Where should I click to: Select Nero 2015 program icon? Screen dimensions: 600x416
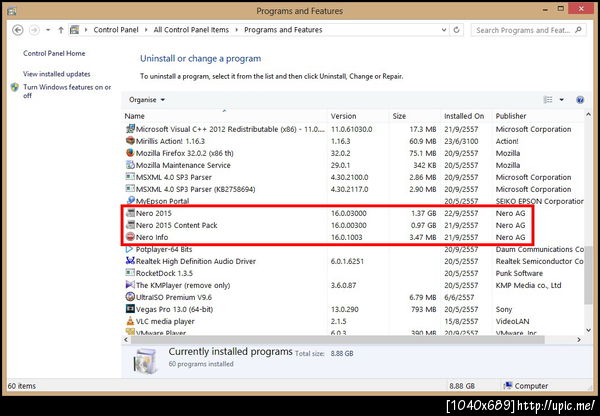pyautogui.click(x=130, y=213)
